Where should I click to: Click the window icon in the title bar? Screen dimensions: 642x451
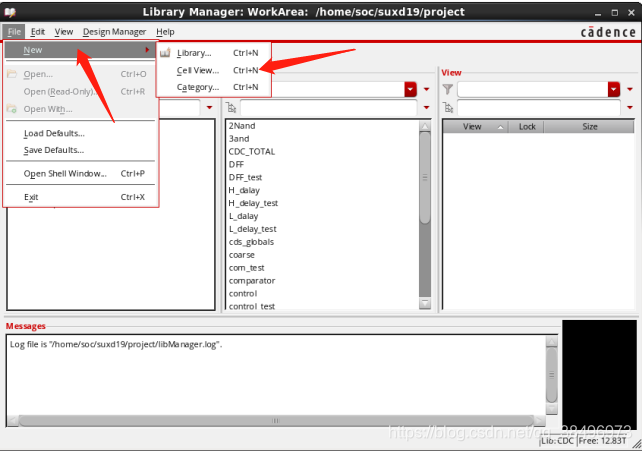coord(11,11)
